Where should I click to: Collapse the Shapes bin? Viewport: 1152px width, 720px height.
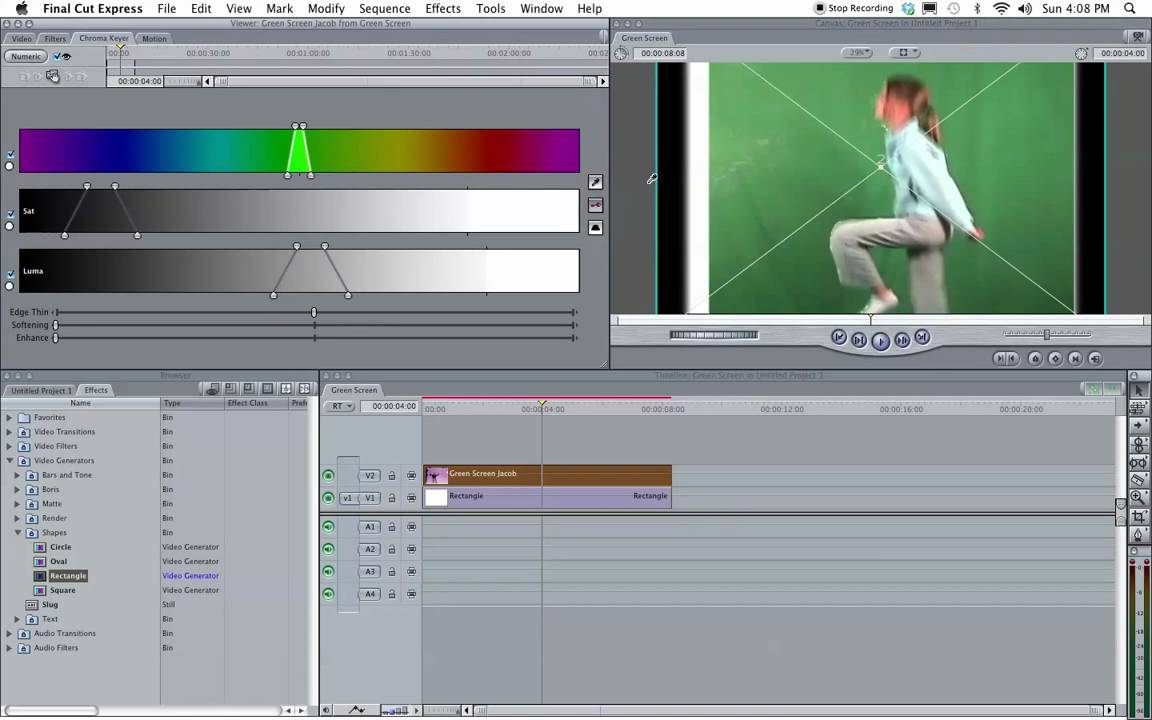click(x=18, y=533)
